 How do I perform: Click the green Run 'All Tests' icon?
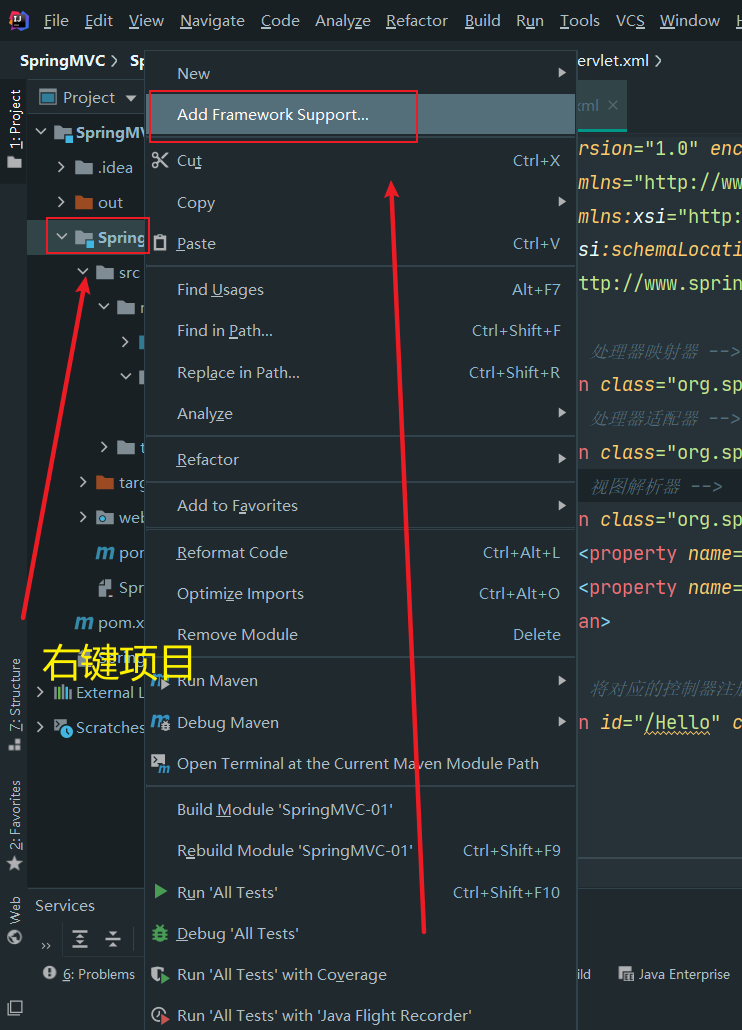tap(160, 891)
